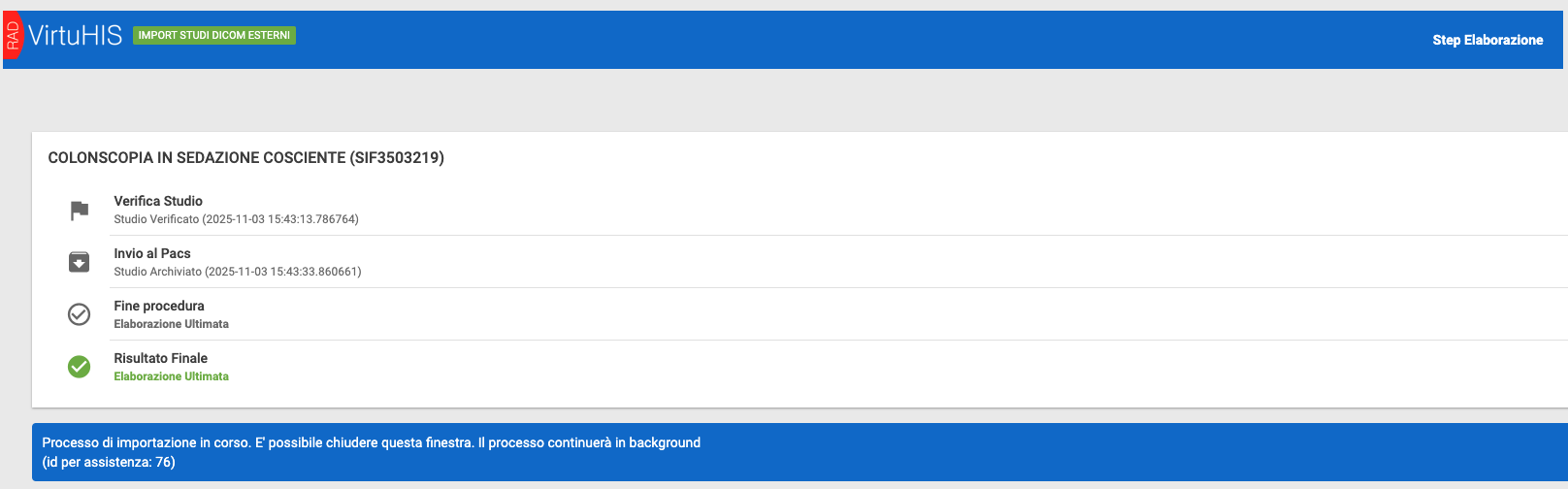Open the Step Elaborazione header item
The height and width of the screenshot is (489, 1568).
click(1487, 40)
